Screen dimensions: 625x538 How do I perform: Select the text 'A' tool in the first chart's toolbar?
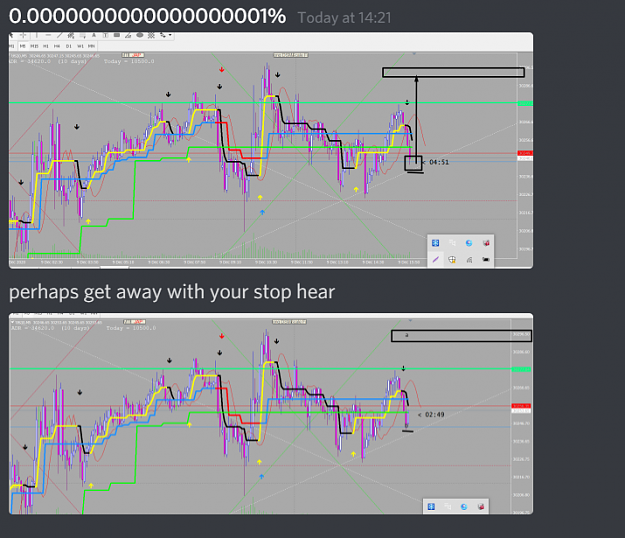tap(94, 35)
